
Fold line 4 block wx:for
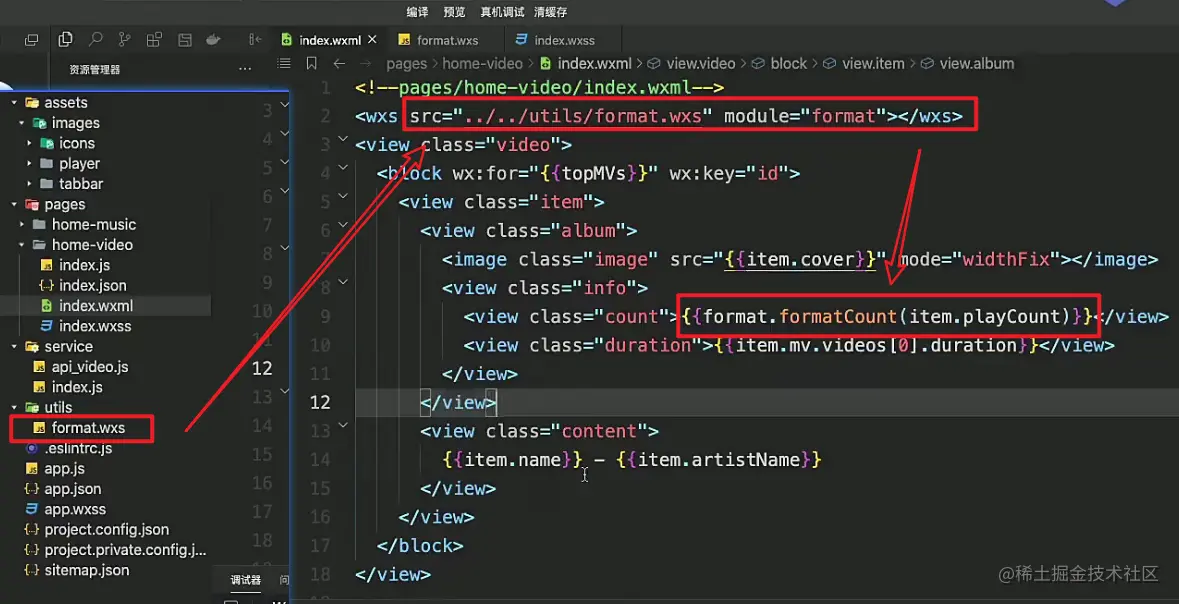[x=343, y=168]
